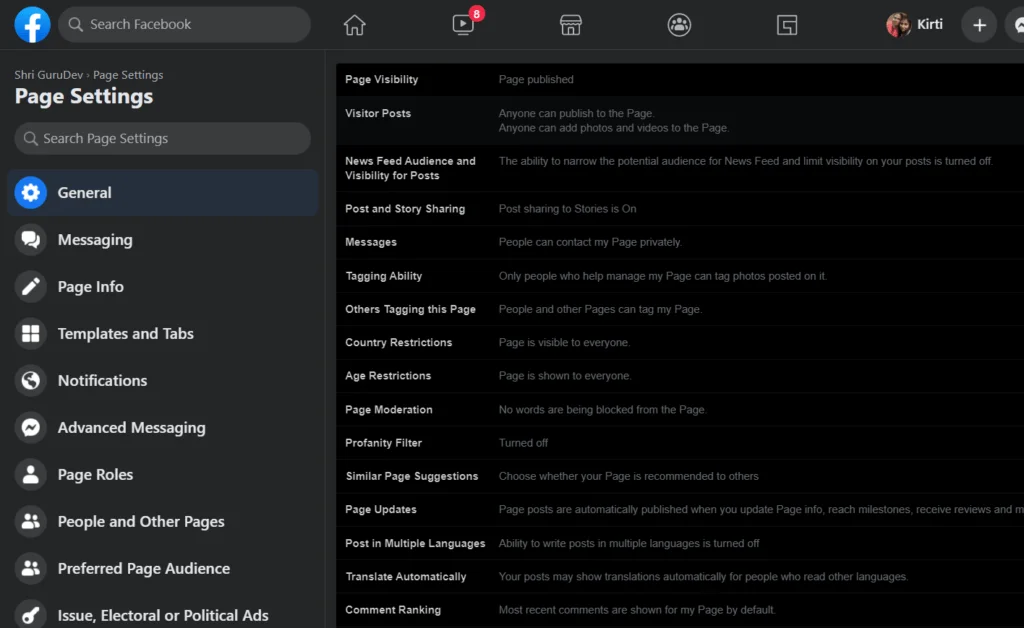The height and width of the screenshot is (628, 1024).
Task: Open the Watch video icon with notifications
Action: 463,25
